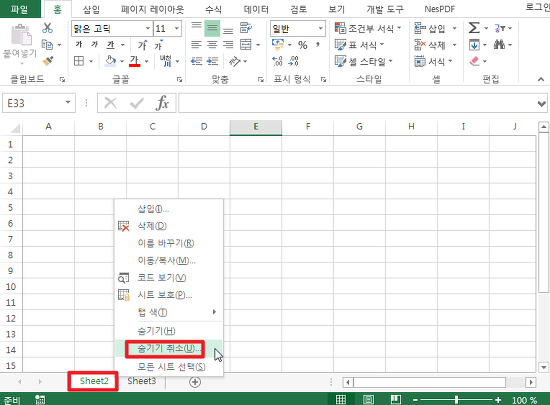Switch to page layout view icon
The image size is (550, 405).
pos(368,399)
